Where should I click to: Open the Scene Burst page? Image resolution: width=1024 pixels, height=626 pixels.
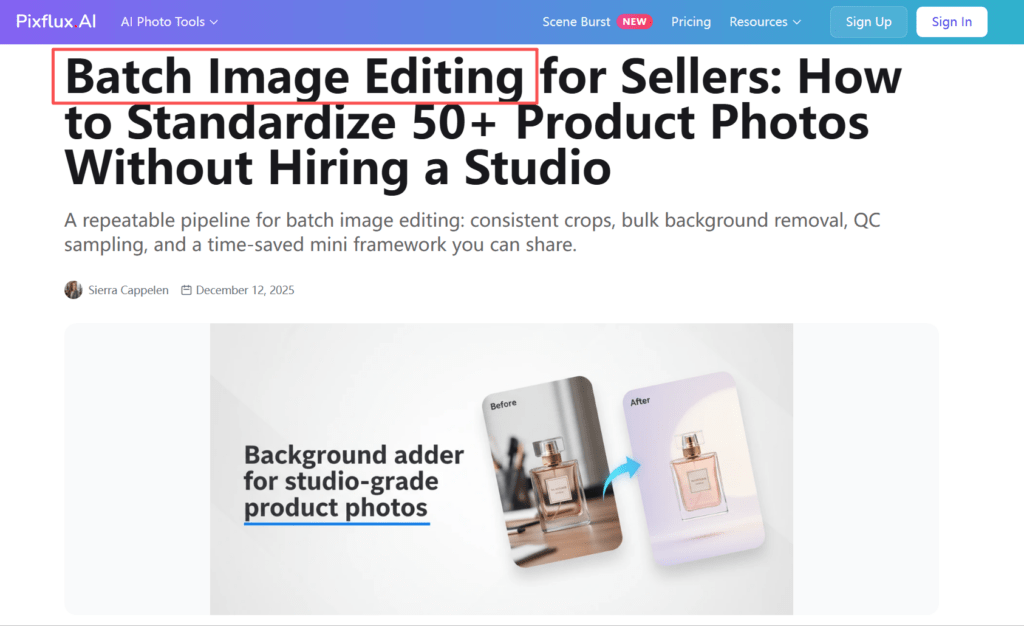click(576, 22)
